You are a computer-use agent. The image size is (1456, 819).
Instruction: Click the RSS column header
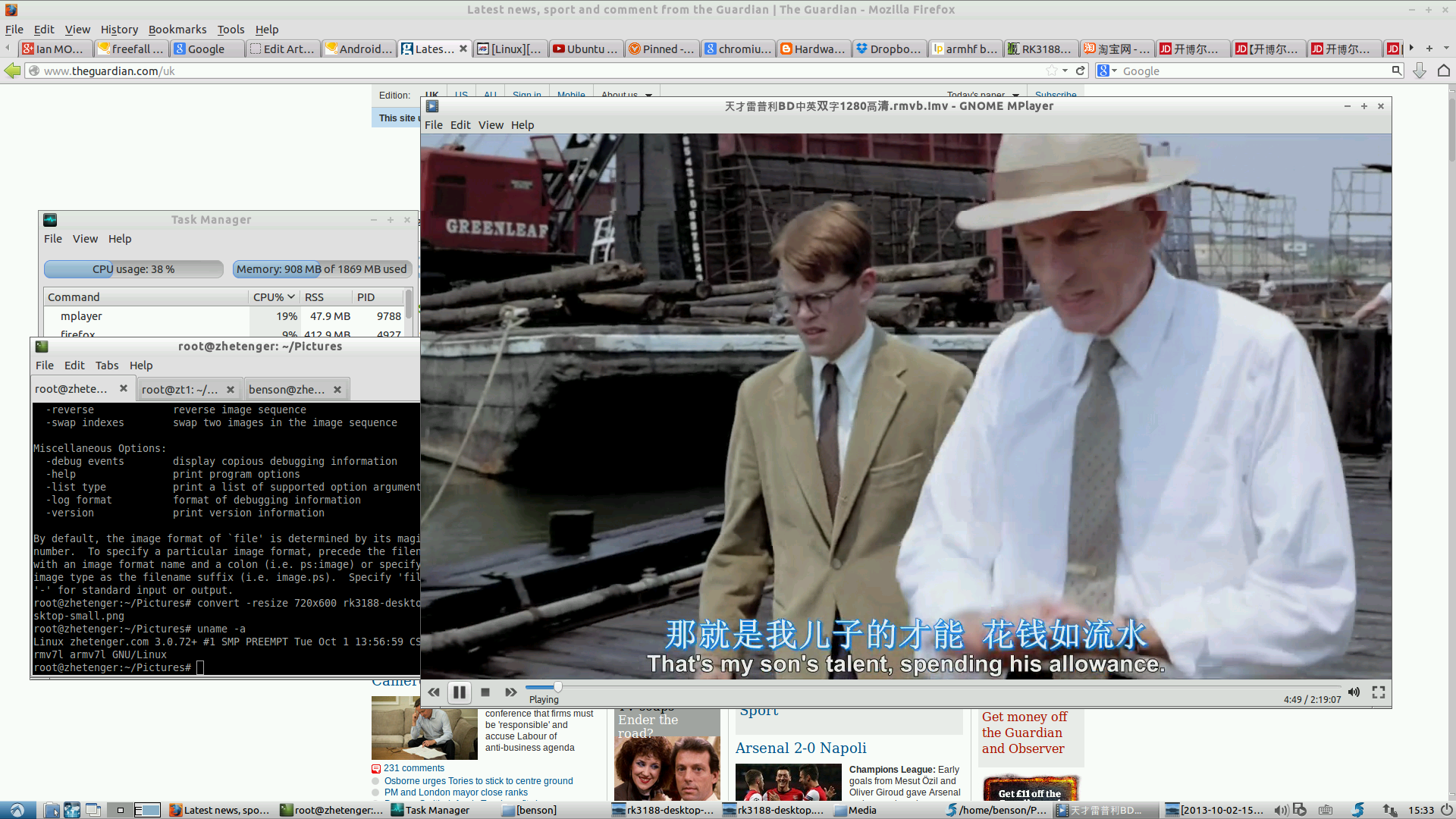tap(325, 297)
